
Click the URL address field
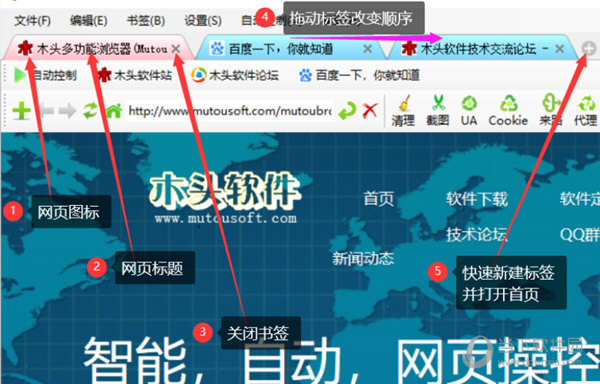(x=230, y=111)
